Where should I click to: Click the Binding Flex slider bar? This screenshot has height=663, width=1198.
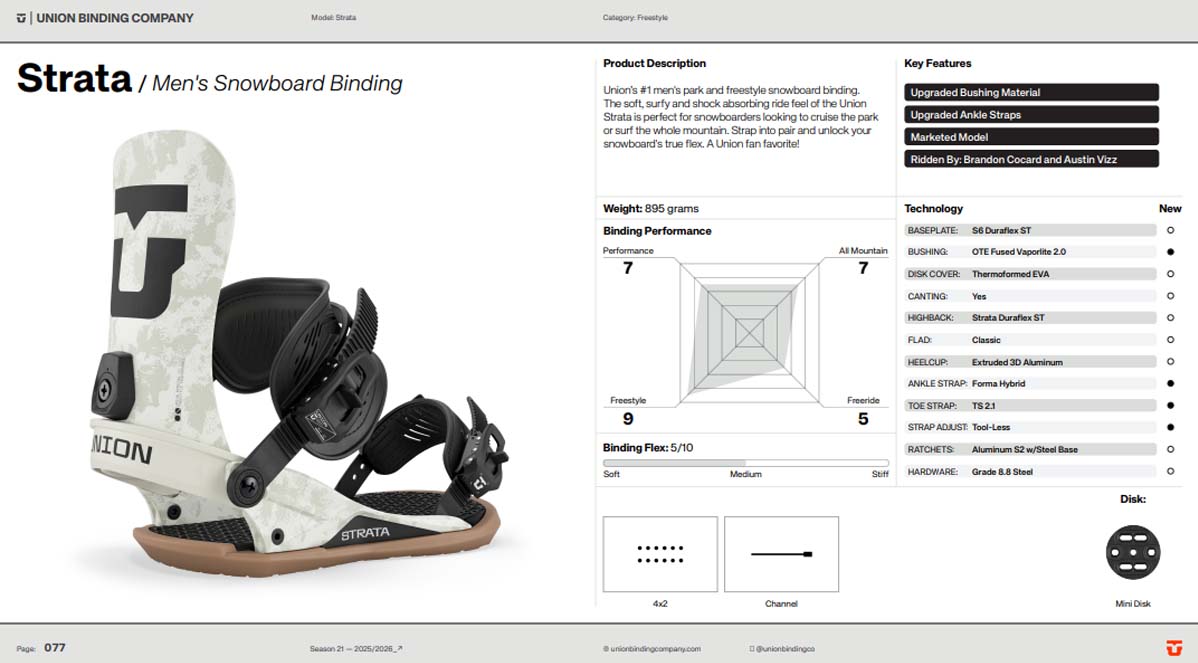pyautogui.click(x=745, y=463)
